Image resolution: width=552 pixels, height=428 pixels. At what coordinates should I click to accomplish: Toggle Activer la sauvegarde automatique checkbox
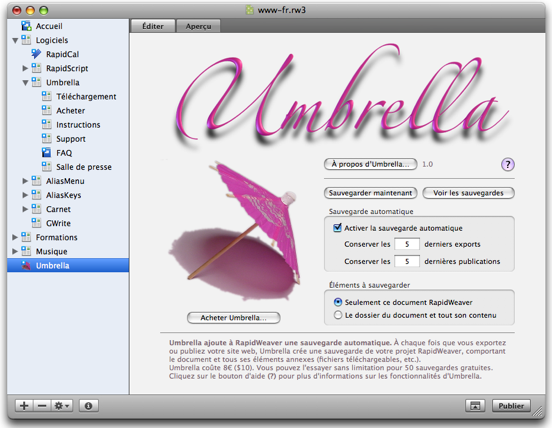coord(337,227)
